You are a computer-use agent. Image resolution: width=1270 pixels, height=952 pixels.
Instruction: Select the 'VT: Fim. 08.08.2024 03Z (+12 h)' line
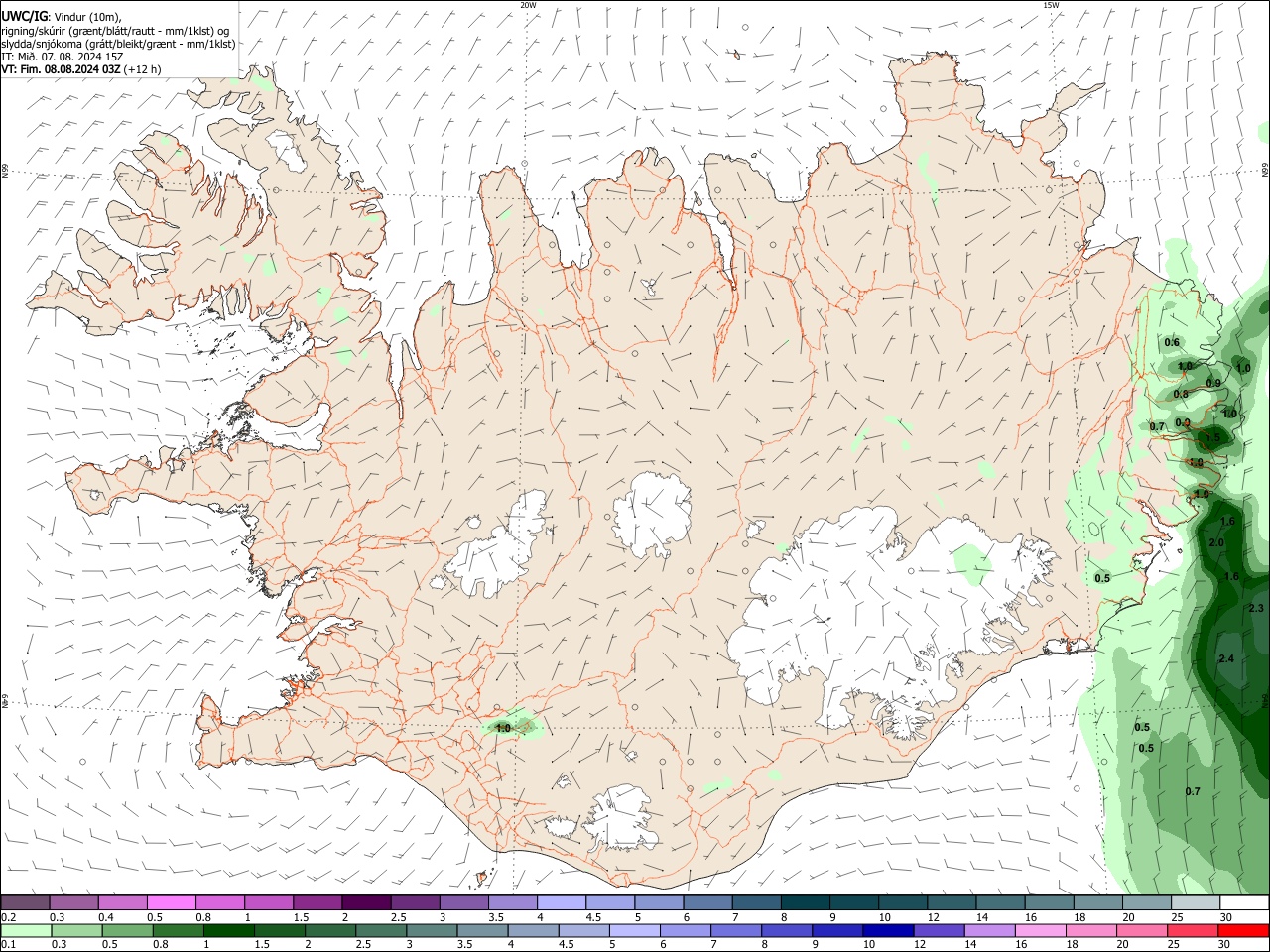(x=81, y=69)
